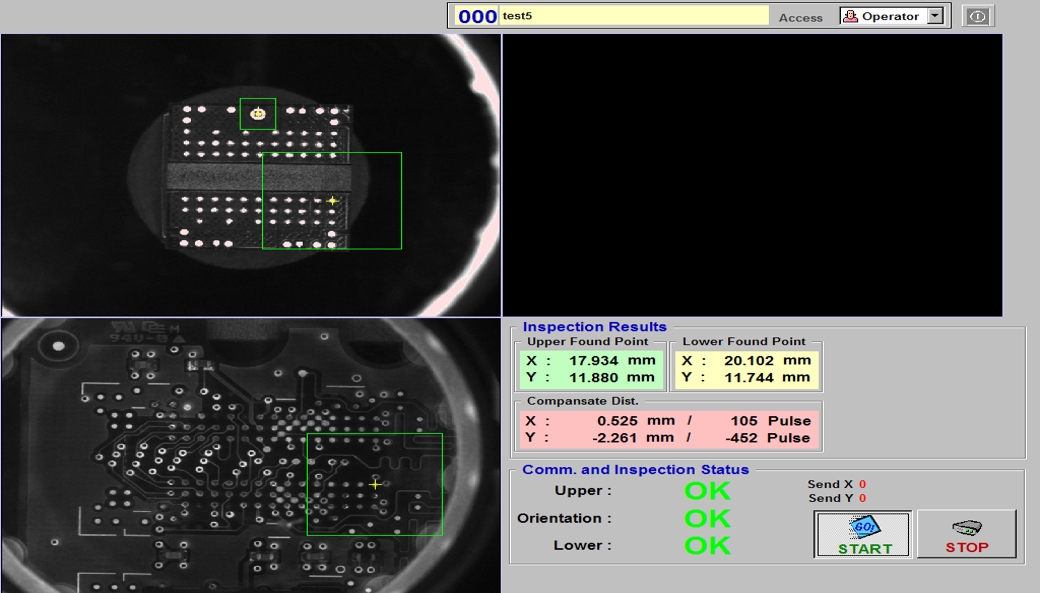The height and width of the screenshot is (593, 1040).
Task: Click the empty black image panel
Action: 752,175
